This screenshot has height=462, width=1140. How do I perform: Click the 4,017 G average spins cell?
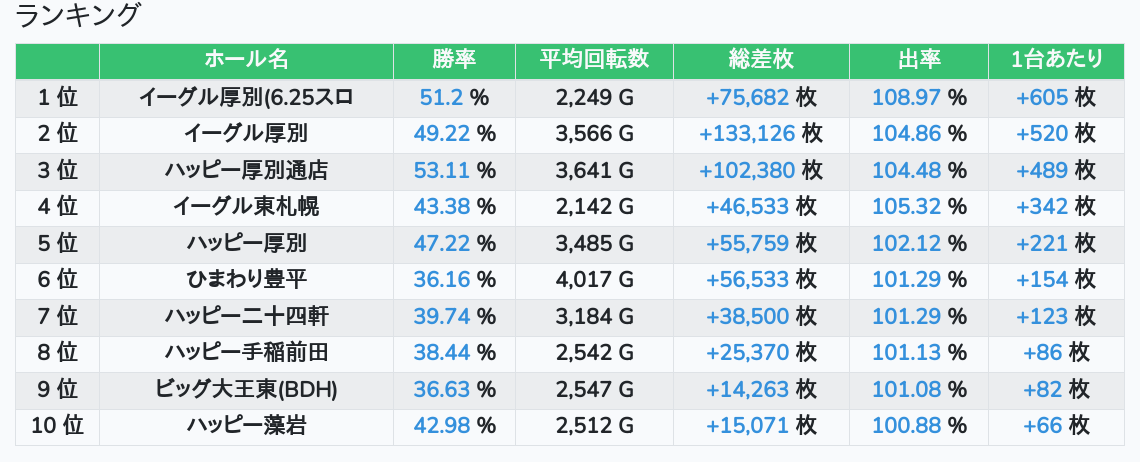pyautogui.click(x=594, y=280)
